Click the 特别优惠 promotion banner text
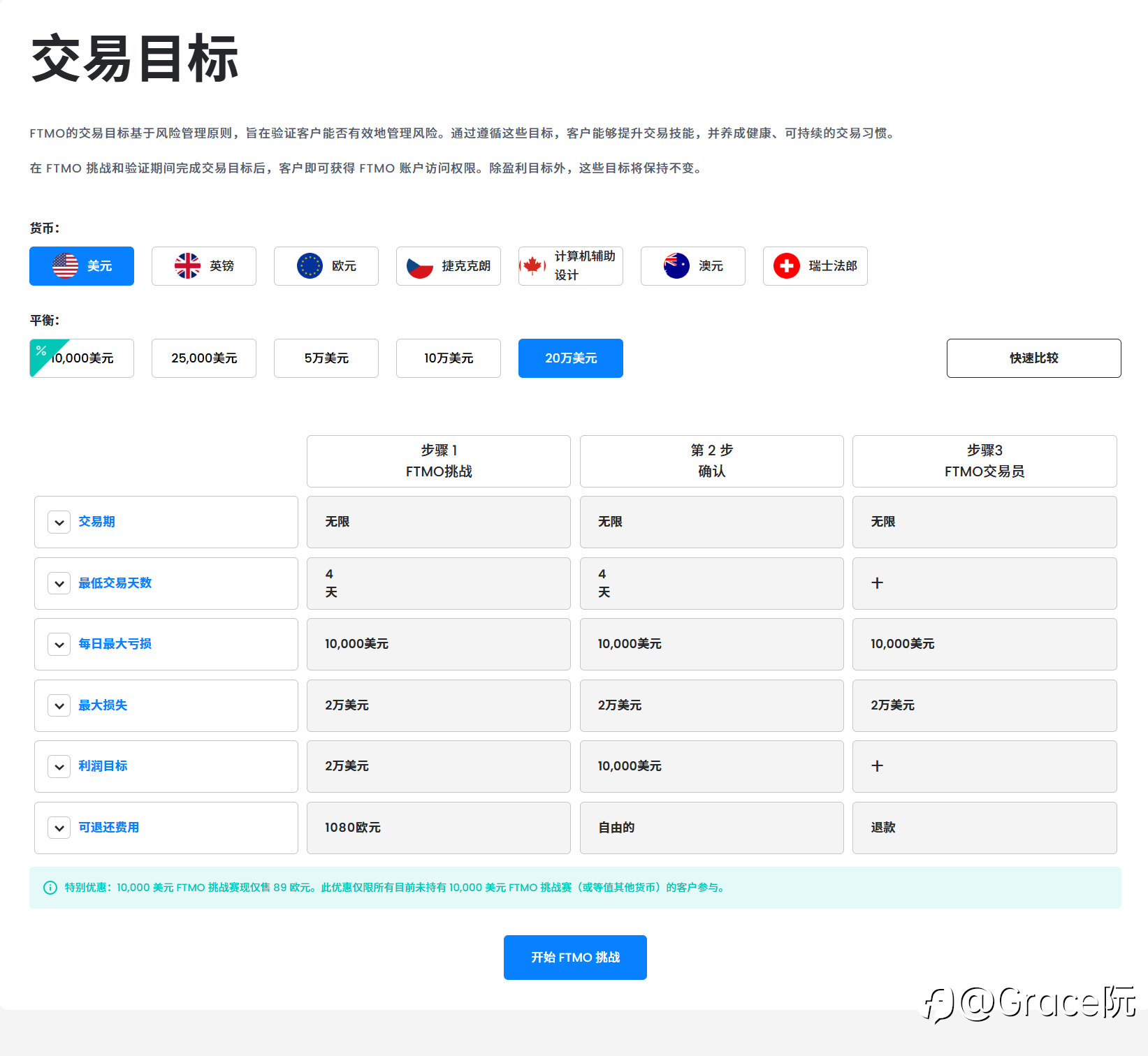Image resolution: width=1148 pixels, height=1056 pixels. (x=396, y=888)
